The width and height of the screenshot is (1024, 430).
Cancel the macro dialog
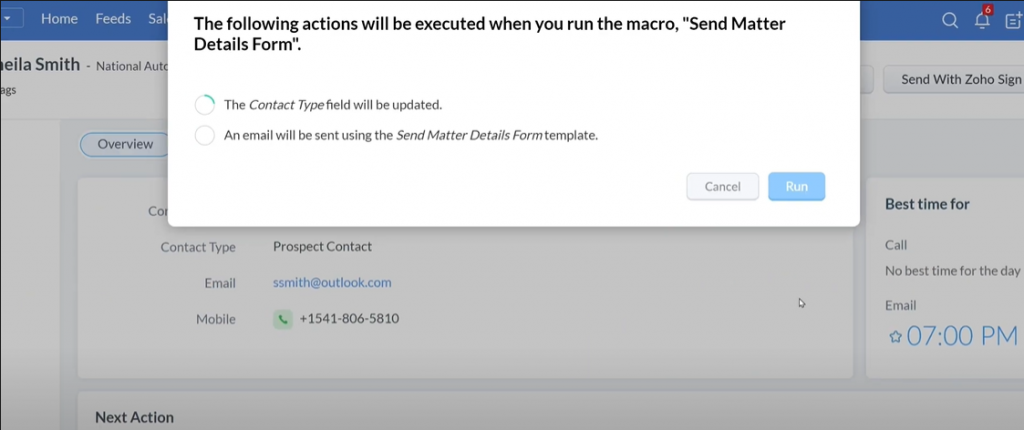click(722, 186)
